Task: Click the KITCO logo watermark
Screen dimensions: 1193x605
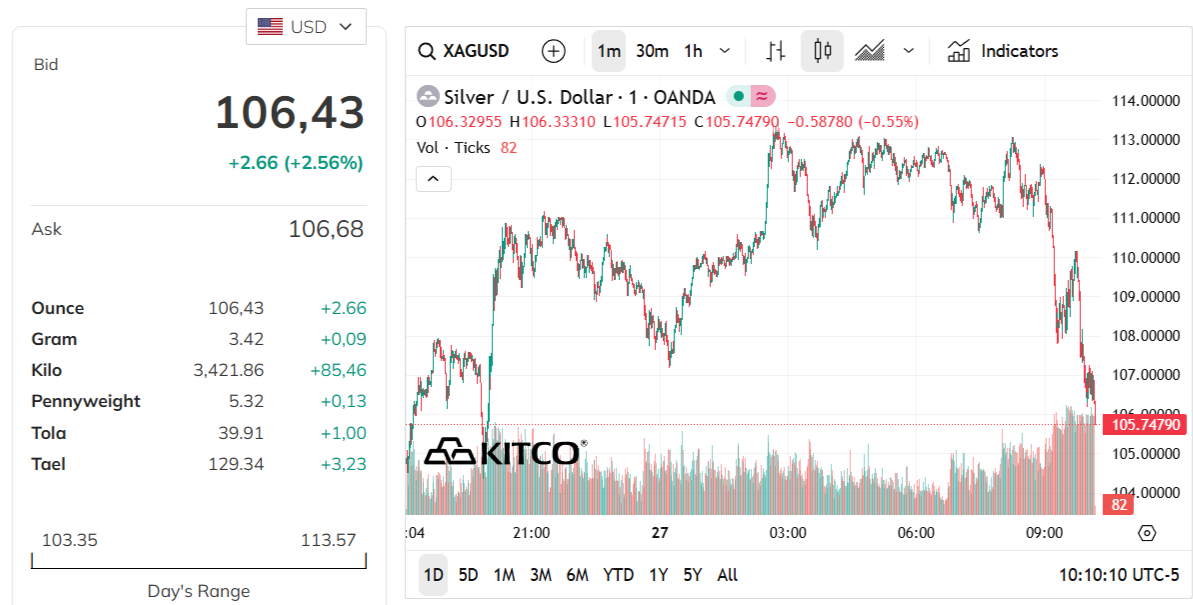Action: (502, 452)
